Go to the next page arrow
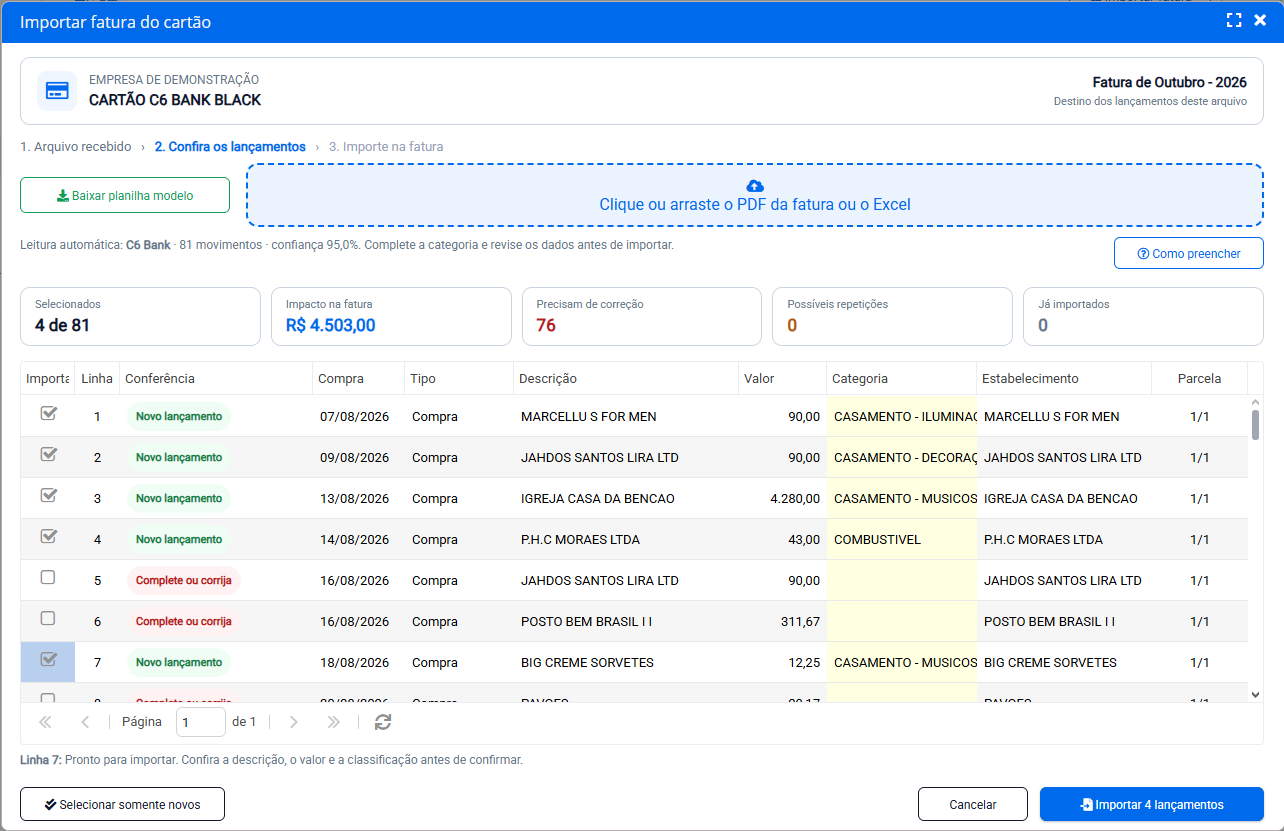1284x831 pixels. 293,722
